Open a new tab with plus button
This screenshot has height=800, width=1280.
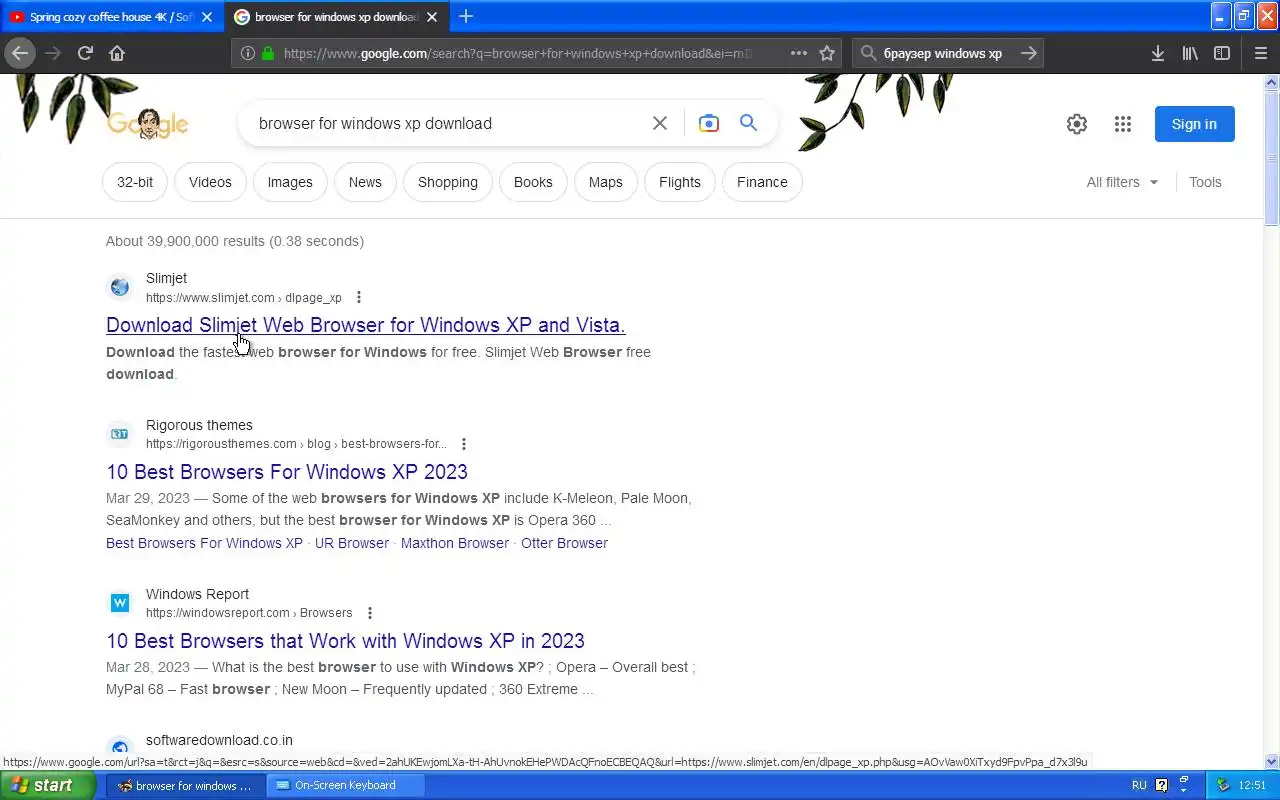pyautogui.click(x=466, y=16)
